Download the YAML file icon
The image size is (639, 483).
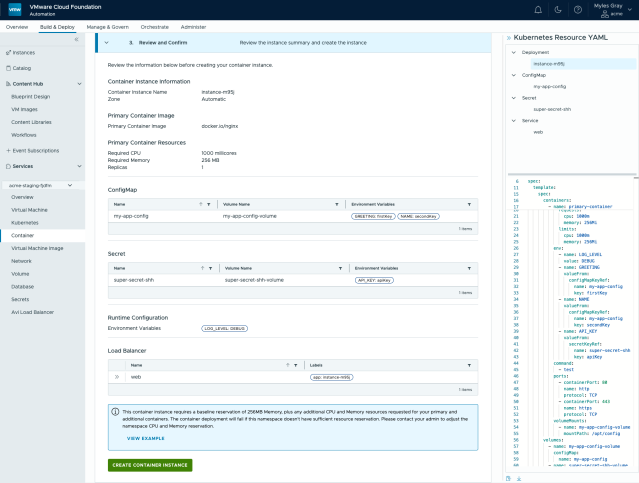coord(519,479)
